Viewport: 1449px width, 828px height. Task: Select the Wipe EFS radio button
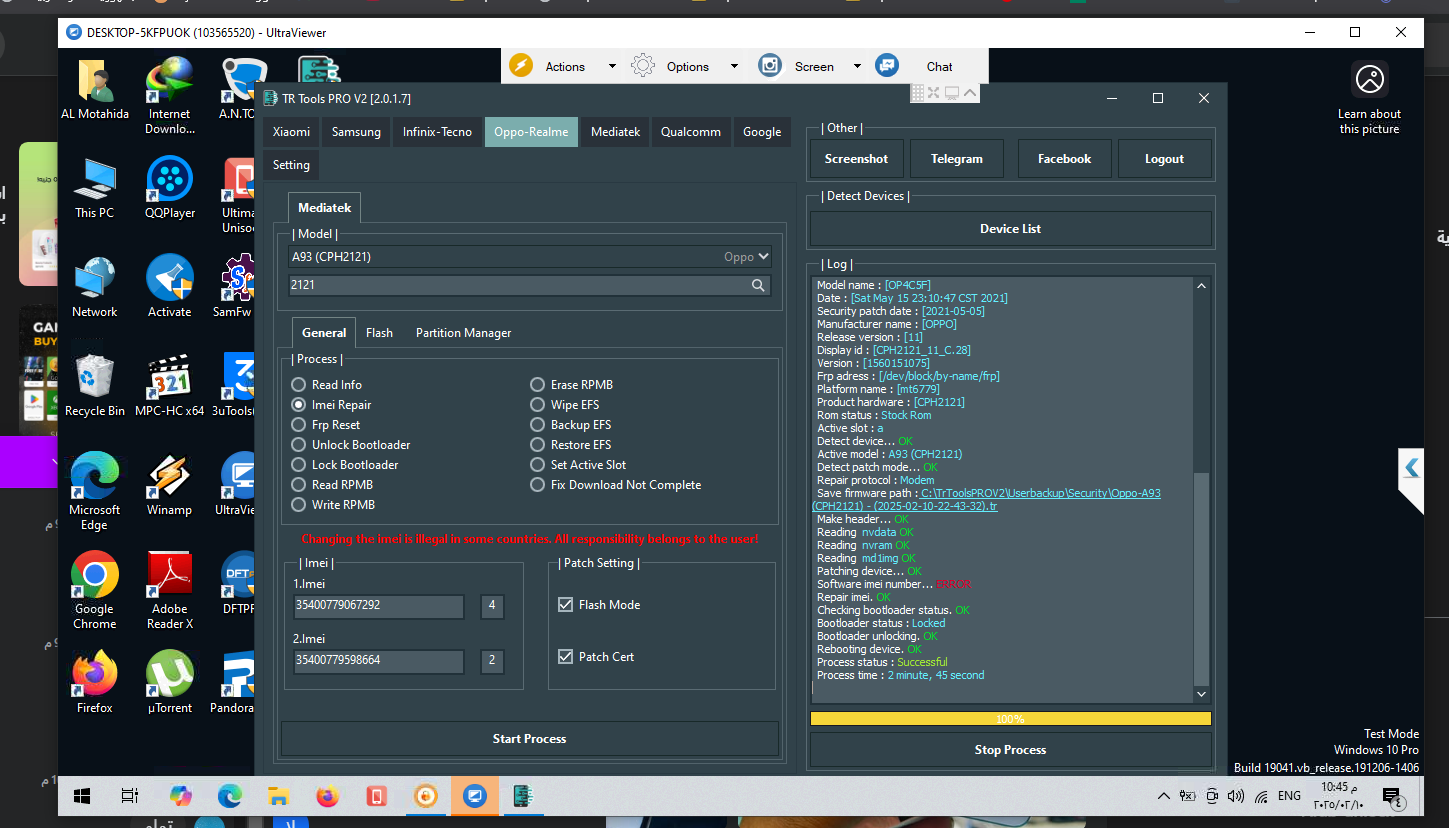[x=538, y=405]
